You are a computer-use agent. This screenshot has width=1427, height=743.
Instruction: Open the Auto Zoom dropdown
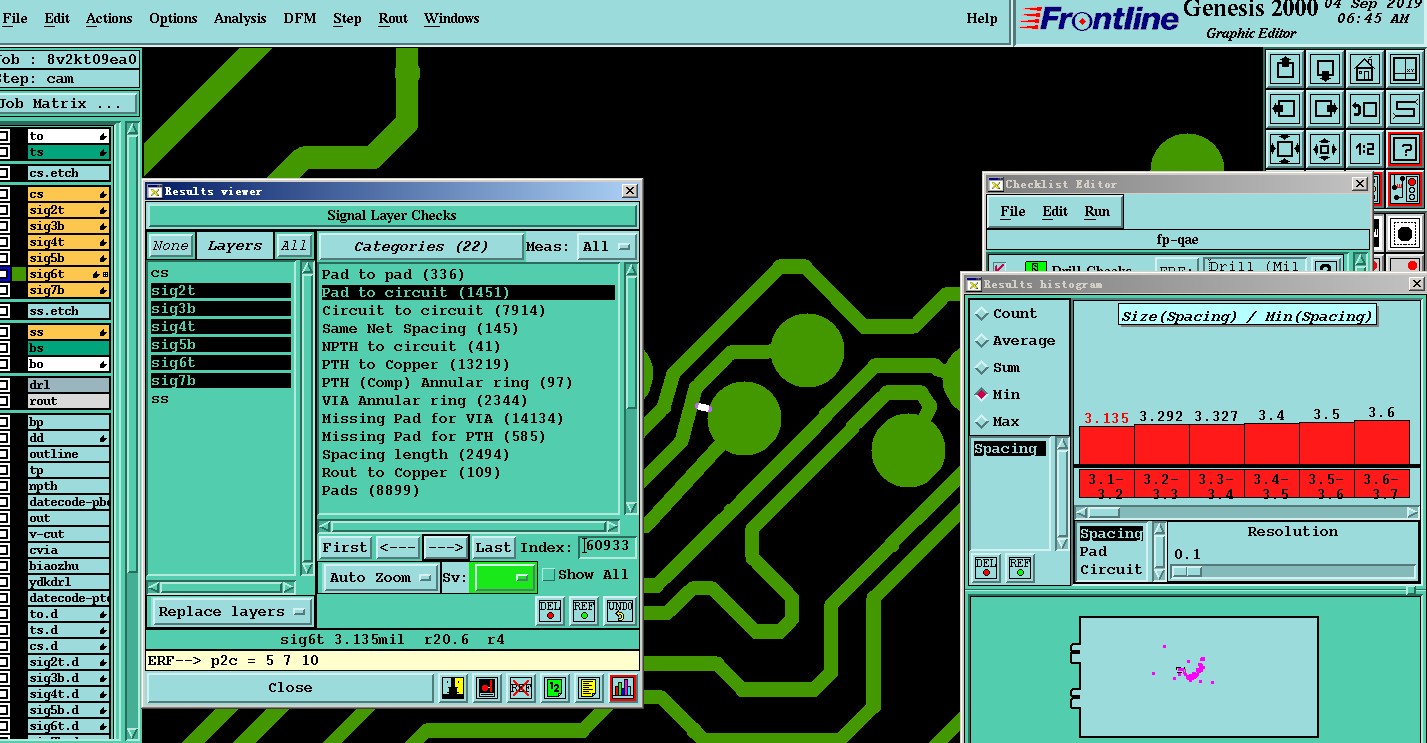381,578
